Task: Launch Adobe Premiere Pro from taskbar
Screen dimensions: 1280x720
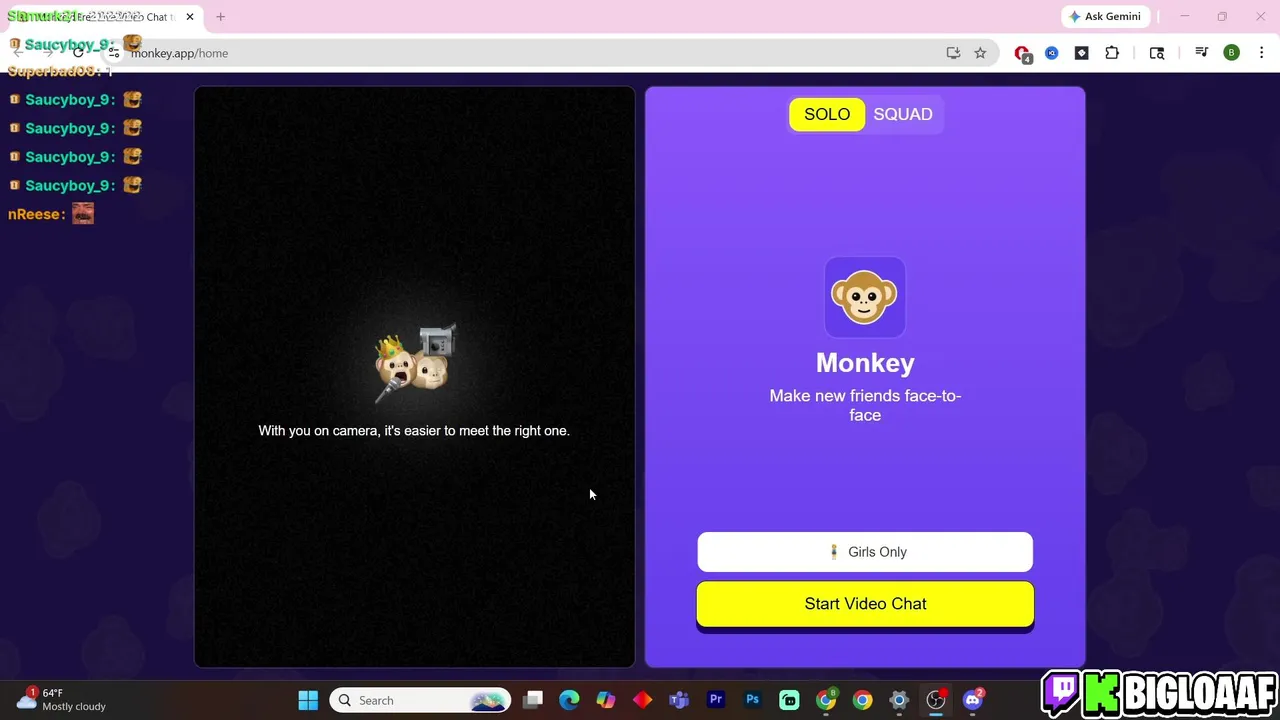Action: 716,700
